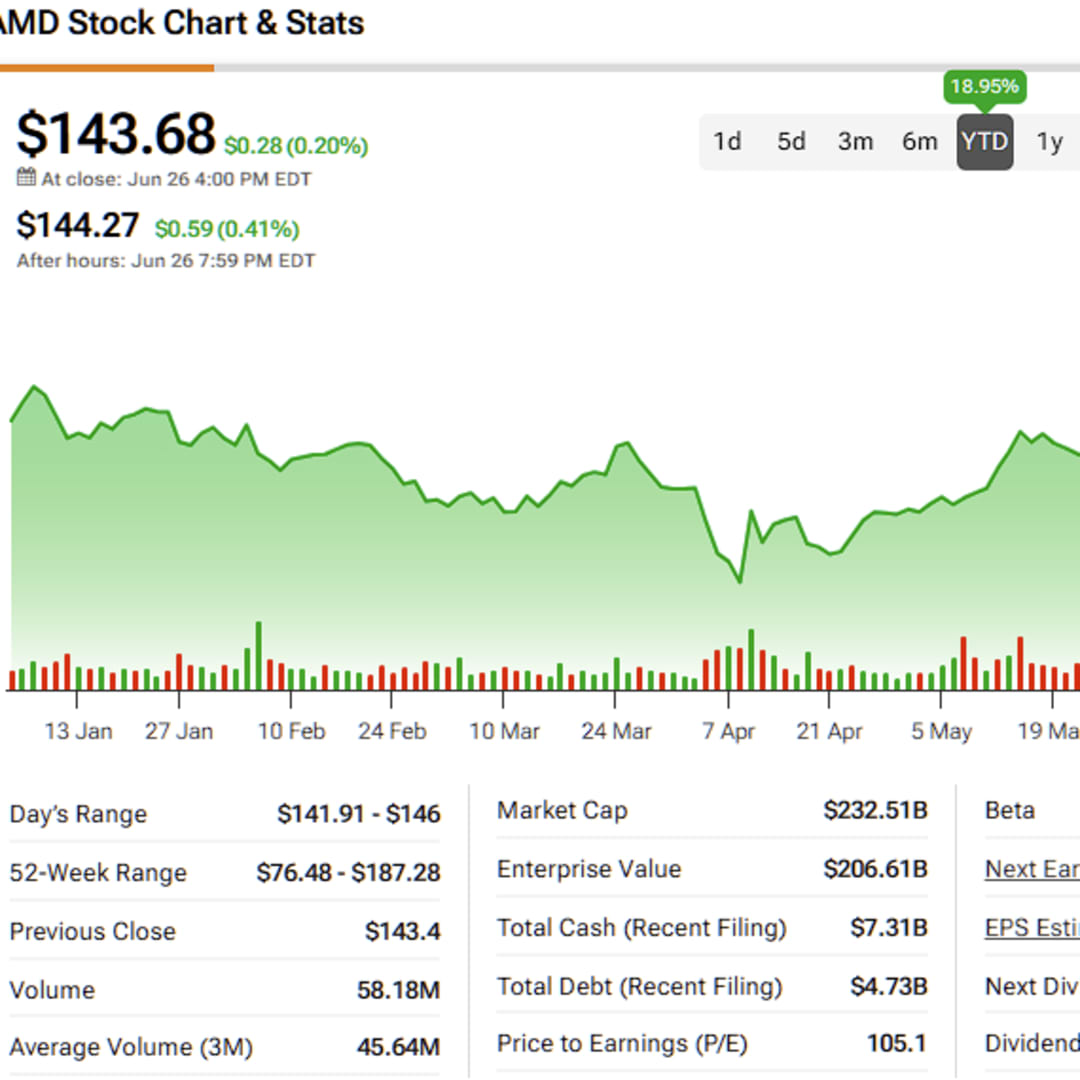Click the price chart low point in April
The height and width of the screenshot is (1080, 1080).
click(x=740, y=581)
